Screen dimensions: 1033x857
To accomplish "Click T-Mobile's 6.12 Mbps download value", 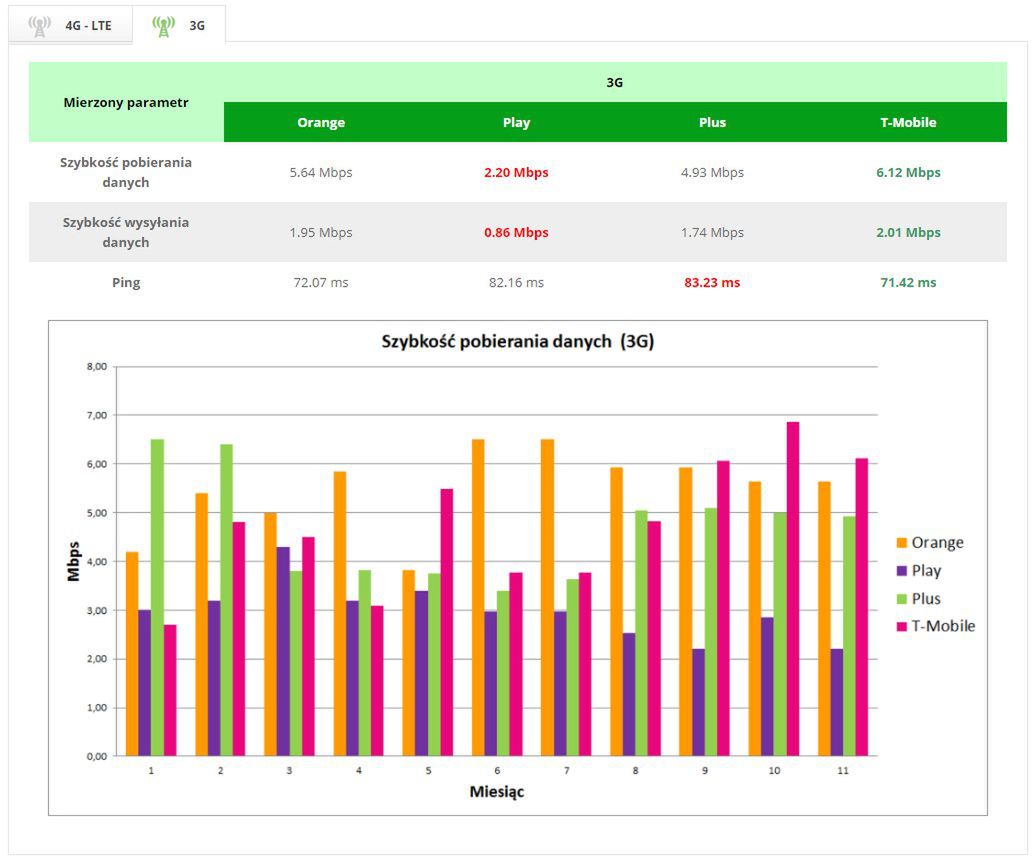I will pyautogui.click(x=908, y=173).
